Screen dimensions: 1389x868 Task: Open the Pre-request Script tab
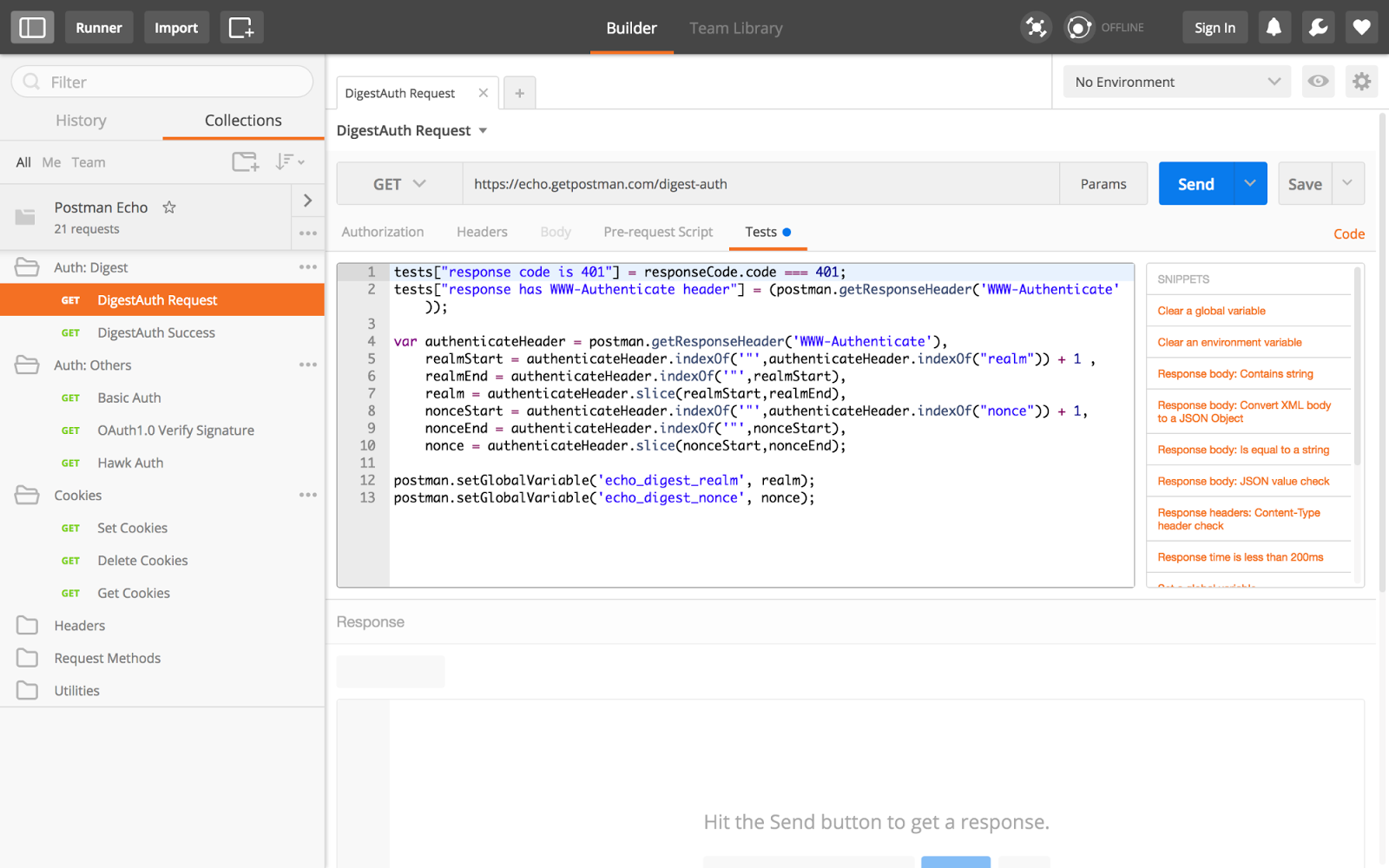tap(658, 232)
